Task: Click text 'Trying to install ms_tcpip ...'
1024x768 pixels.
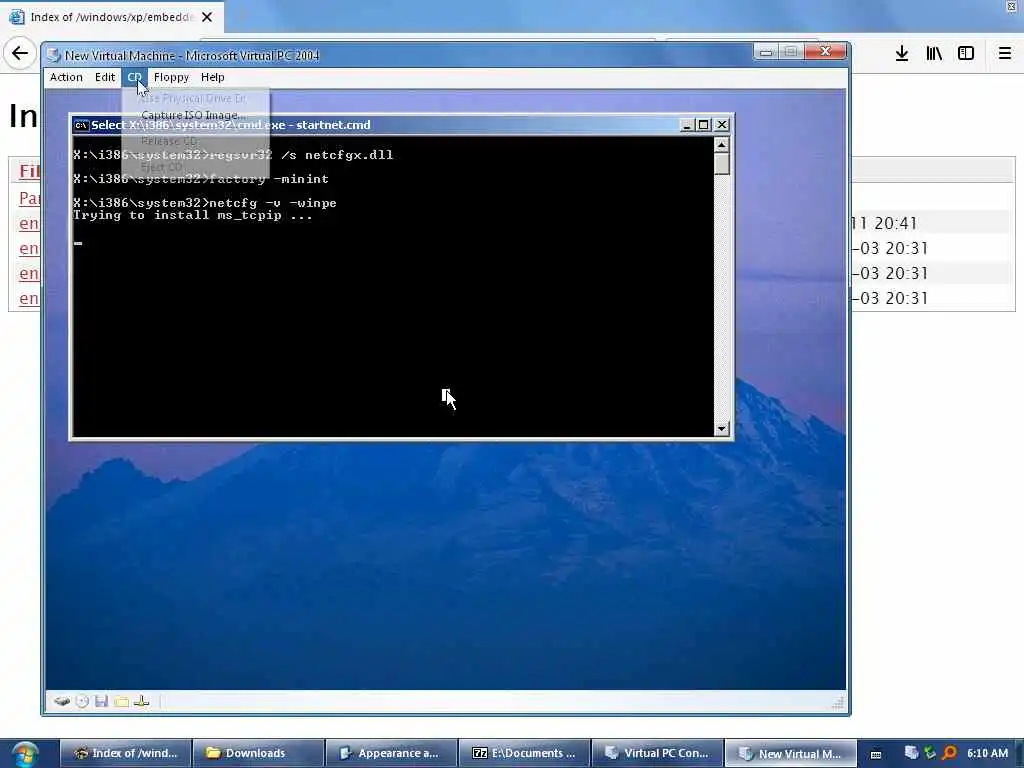Action: 193,216
